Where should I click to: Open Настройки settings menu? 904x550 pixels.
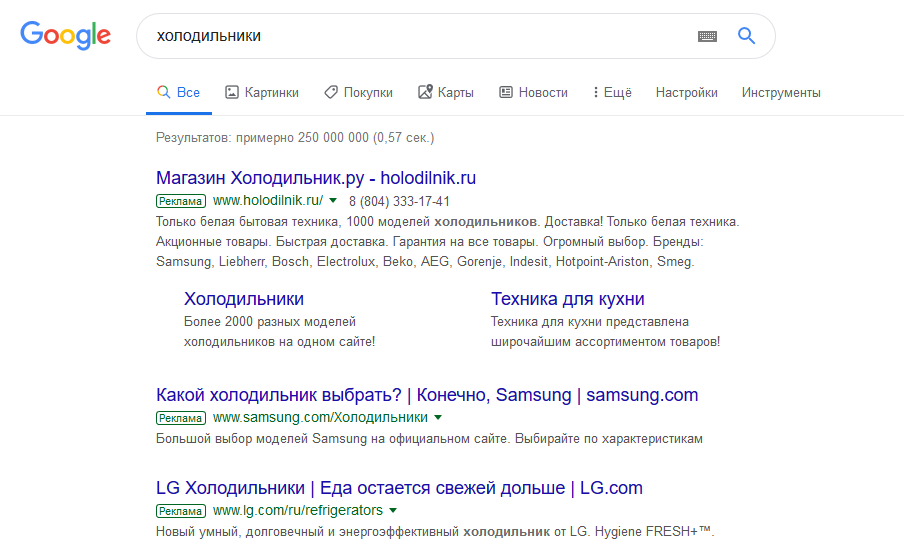pyautogui.click(x=686, y=92)
